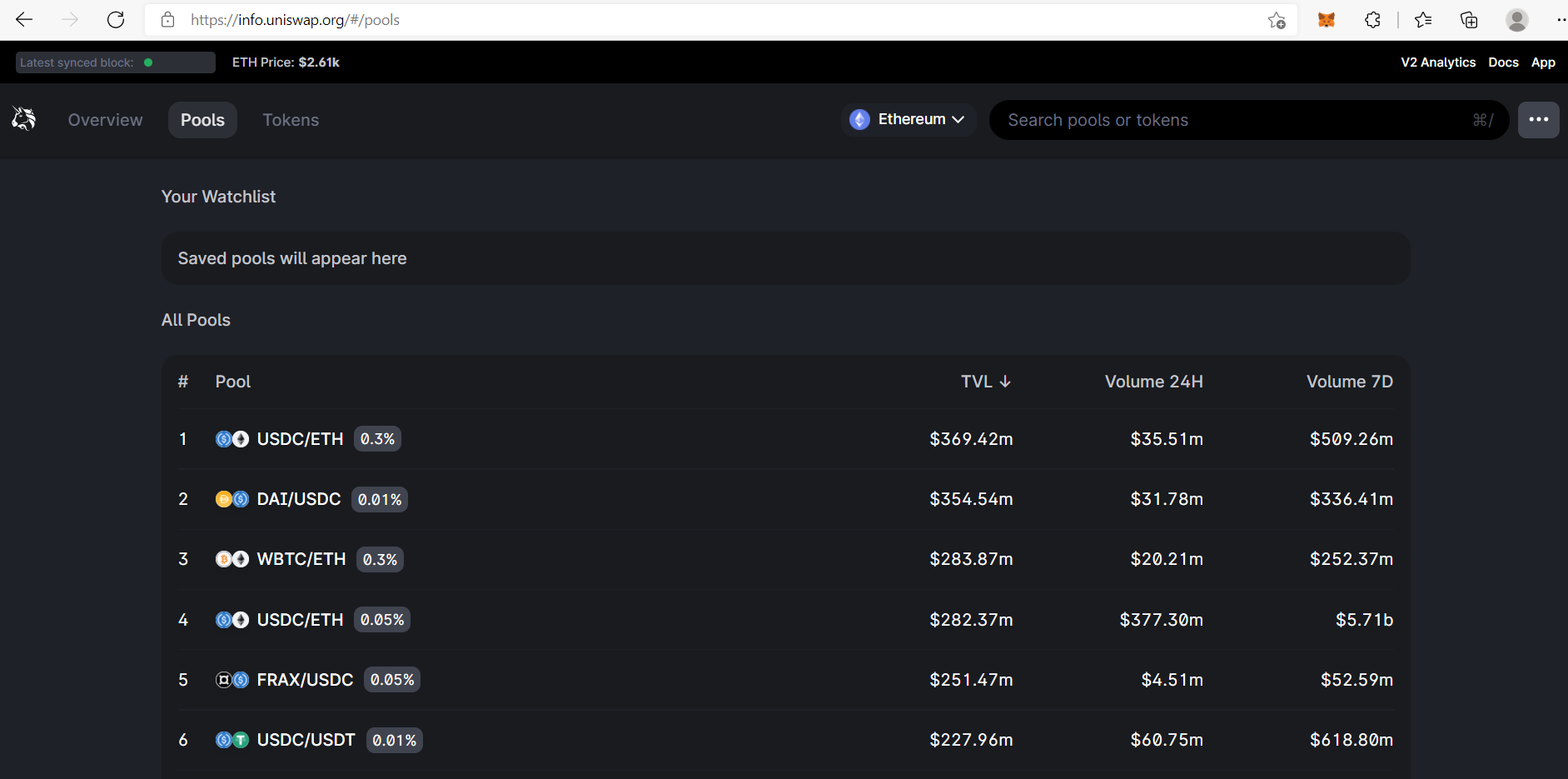Open the WBTC/ETH 0.3% pool row
The image size is (1568, 779).
click(x=785, y=559)
